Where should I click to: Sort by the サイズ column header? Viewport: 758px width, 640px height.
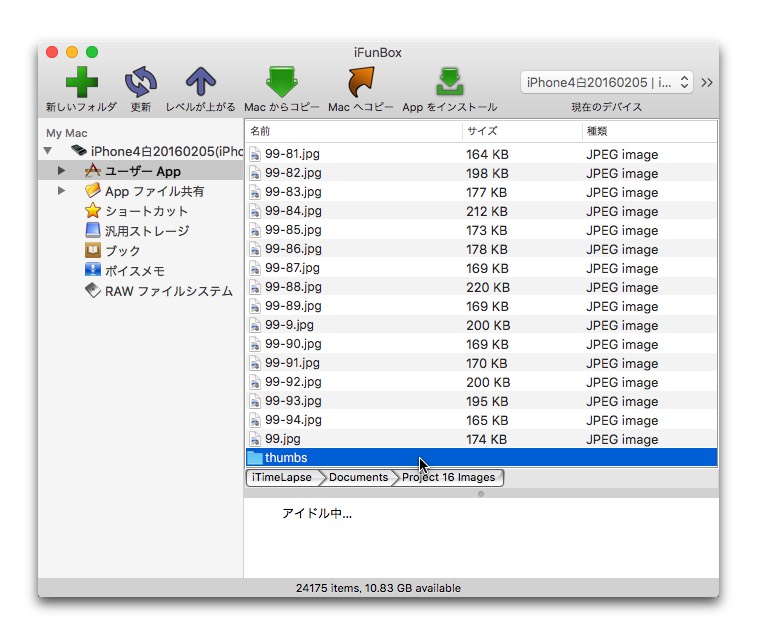[522, 131]
